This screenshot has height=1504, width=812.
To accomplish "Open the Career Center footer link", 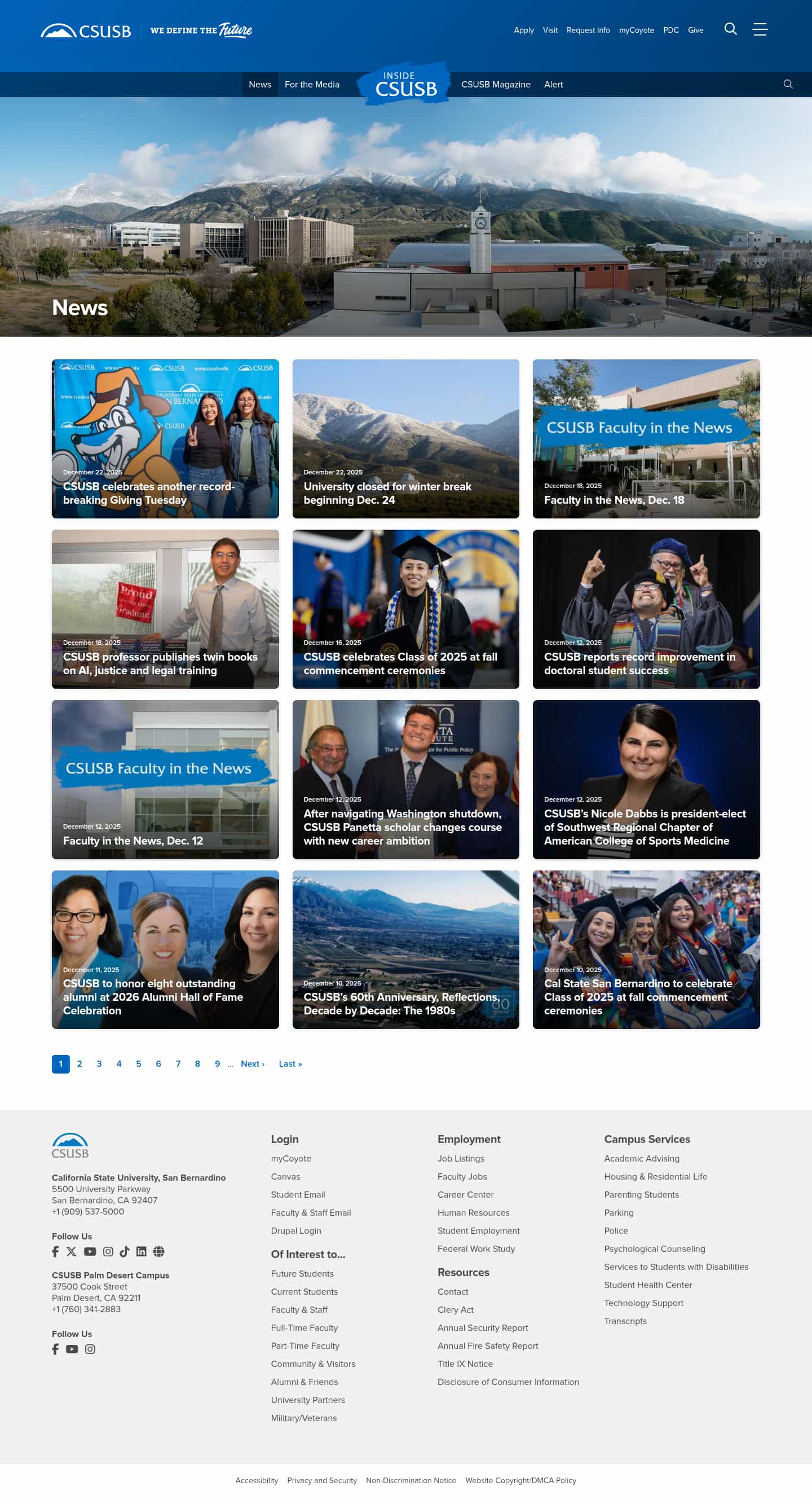I will click(x=465, y=1194).
